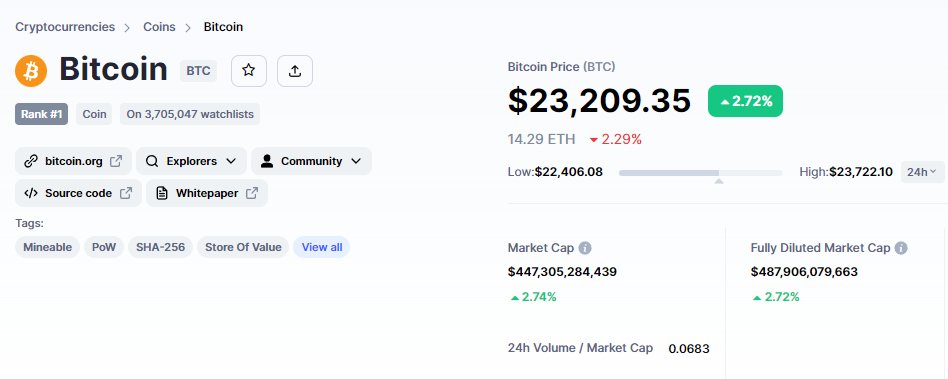The height and width of the screenshot is (379, 948).
Task: Click View all tags button
Action: click(322, 247)
